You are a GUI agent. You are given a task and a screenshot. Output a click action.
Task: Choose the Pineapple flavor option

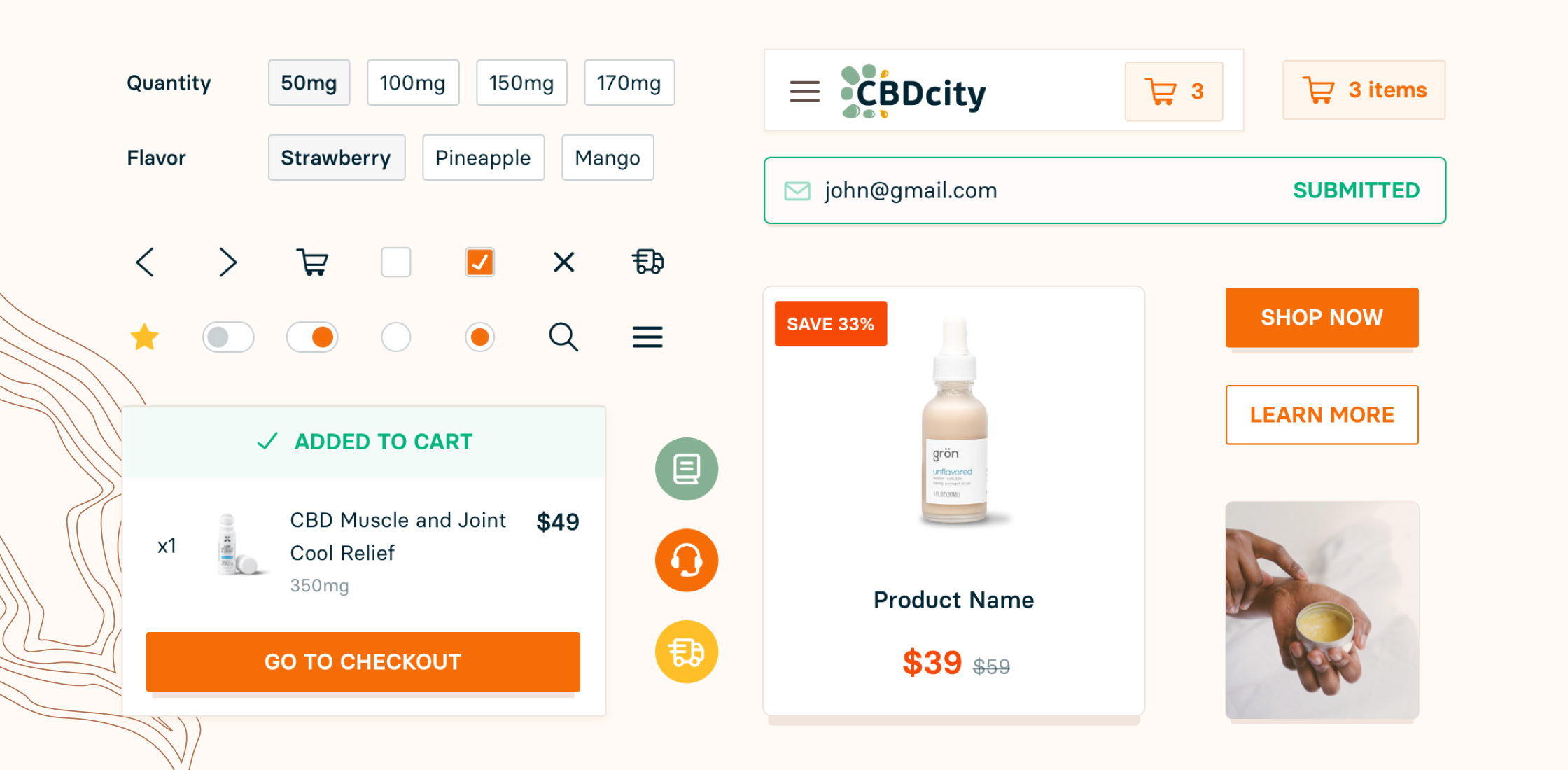(x=483, y=157)
